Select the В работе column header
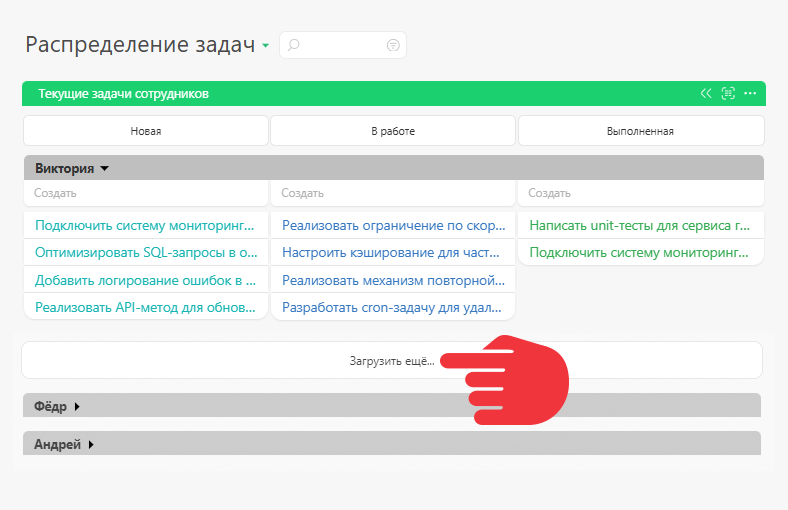 pyautogui.click(x=393, y=131)
